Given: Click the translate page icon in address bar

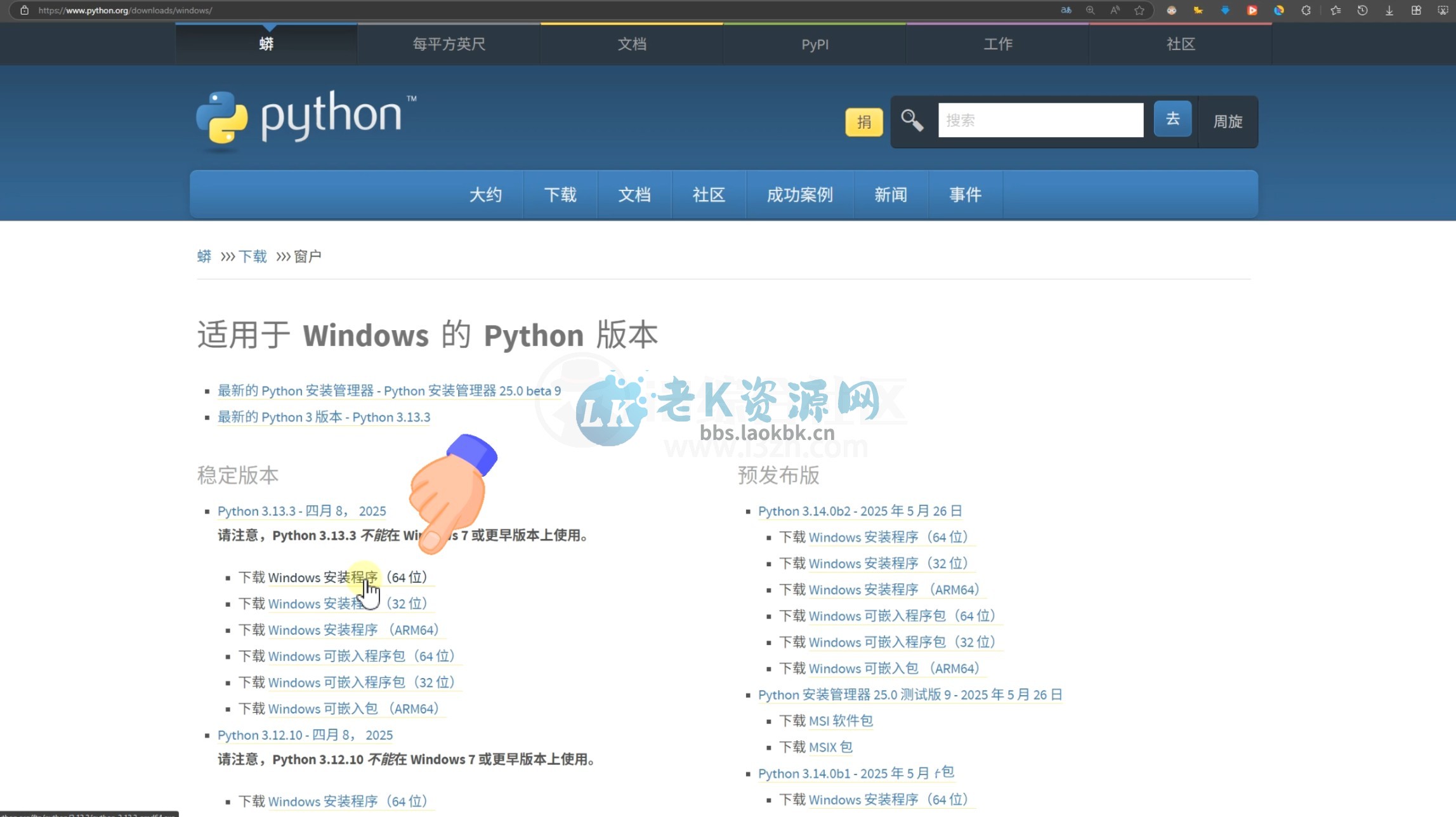Looking at the screenshot, I should click(x=1066, y=10).
